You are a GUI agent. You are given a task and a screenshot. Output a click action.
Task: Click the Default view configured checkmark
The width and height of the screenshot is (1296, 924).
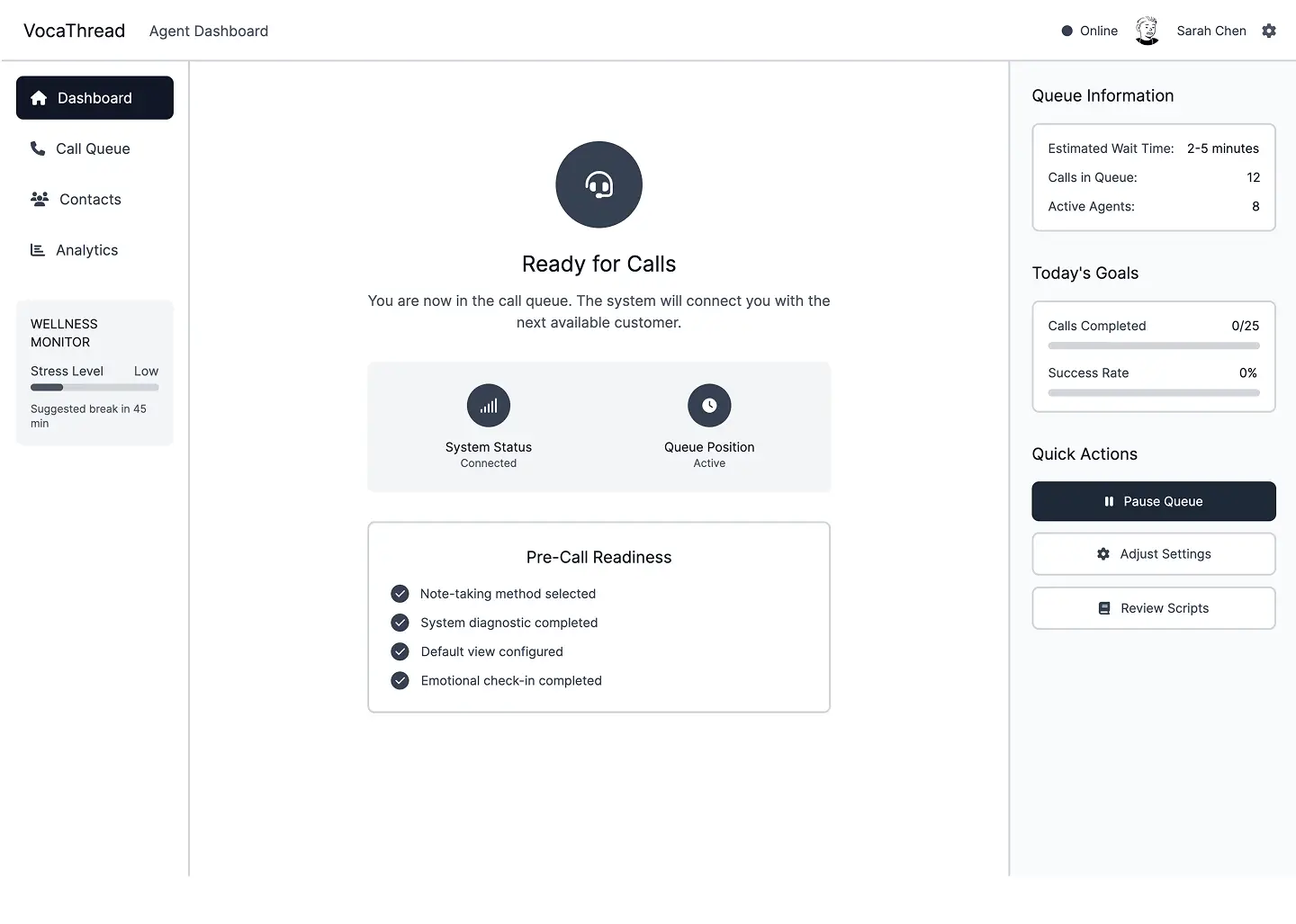point(400,651)
